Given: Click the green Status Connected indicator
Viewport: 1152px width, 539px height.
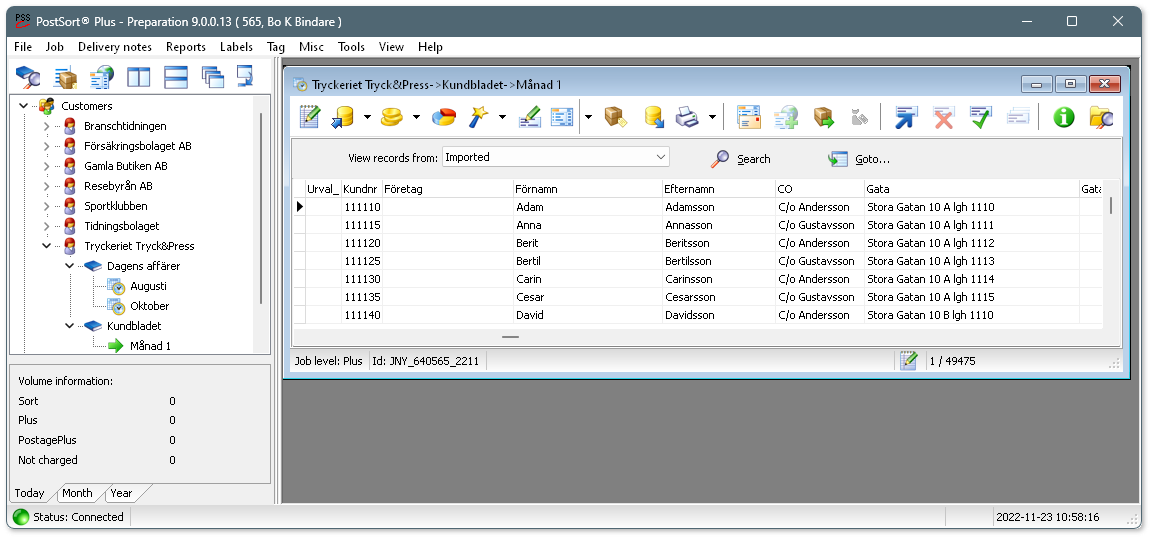Looking at the screenshot, I should pyautogui.click(x=21, y=517).
